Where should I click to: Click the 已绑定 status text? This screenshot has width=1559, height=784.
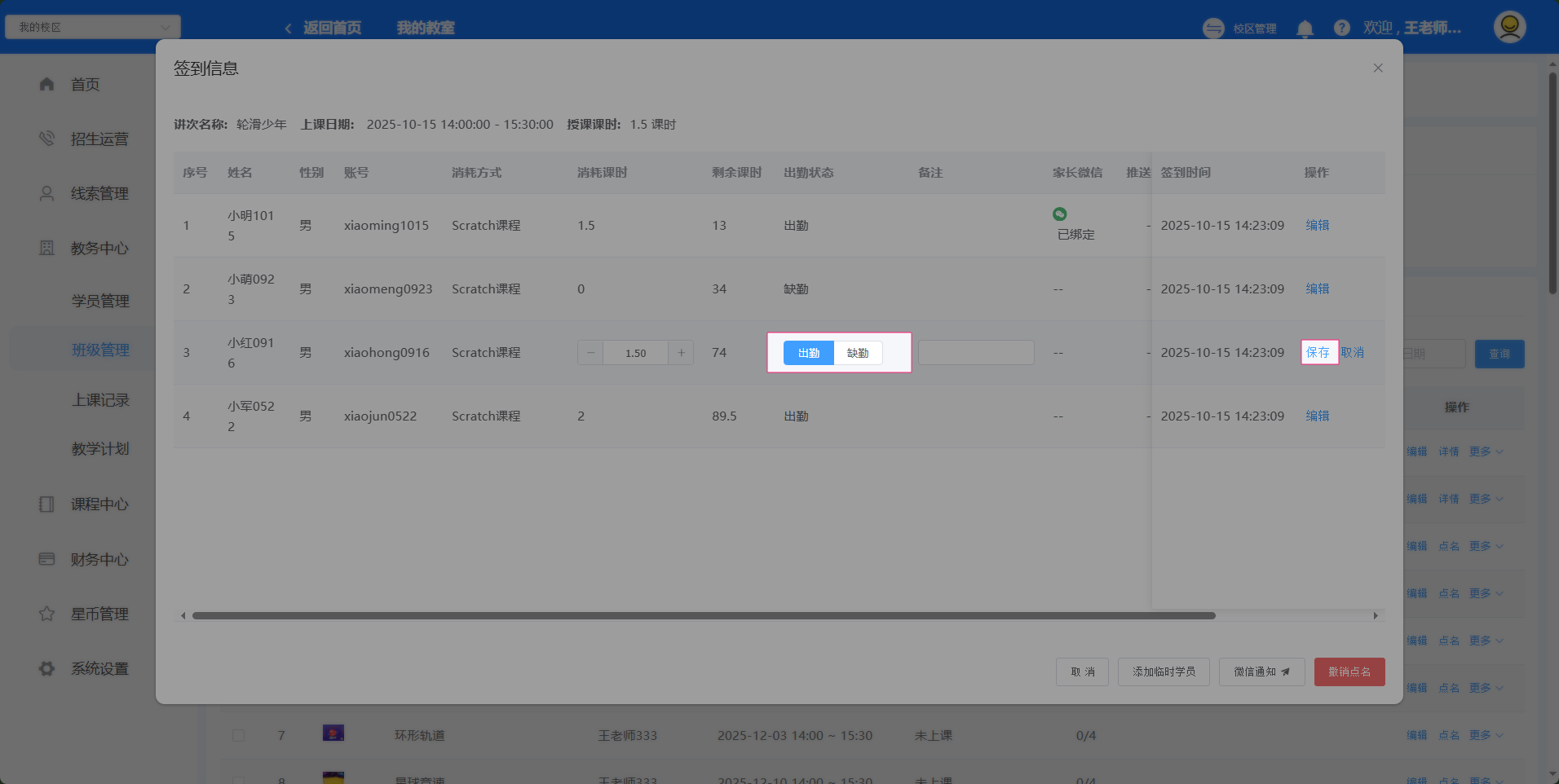[1076, 234]
